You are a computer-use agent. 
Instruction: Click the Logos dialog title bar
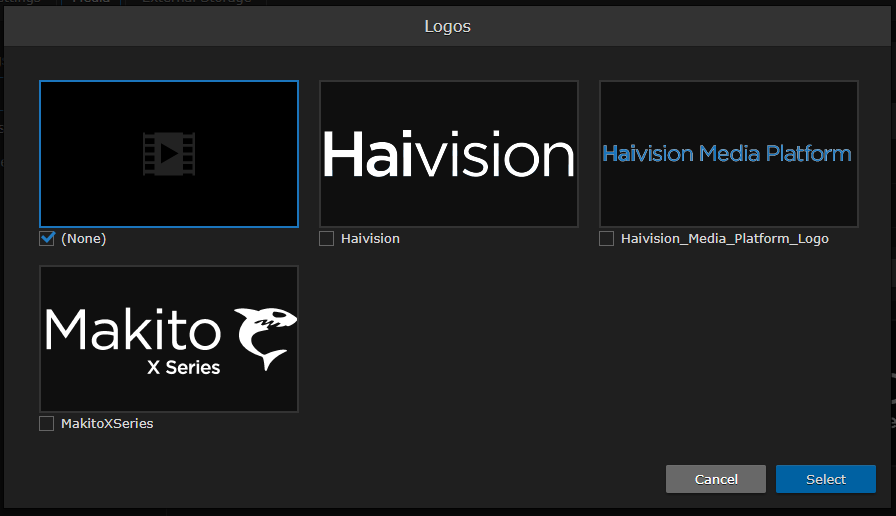point(448,27)
